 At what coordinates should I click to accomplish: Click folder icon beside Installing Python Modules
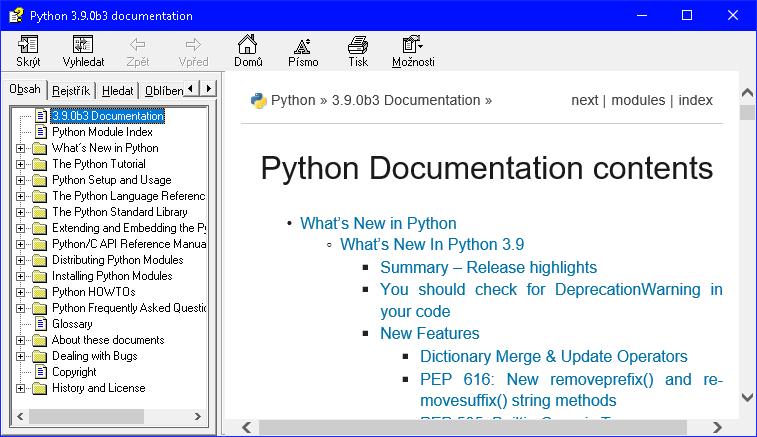(40, 276)
